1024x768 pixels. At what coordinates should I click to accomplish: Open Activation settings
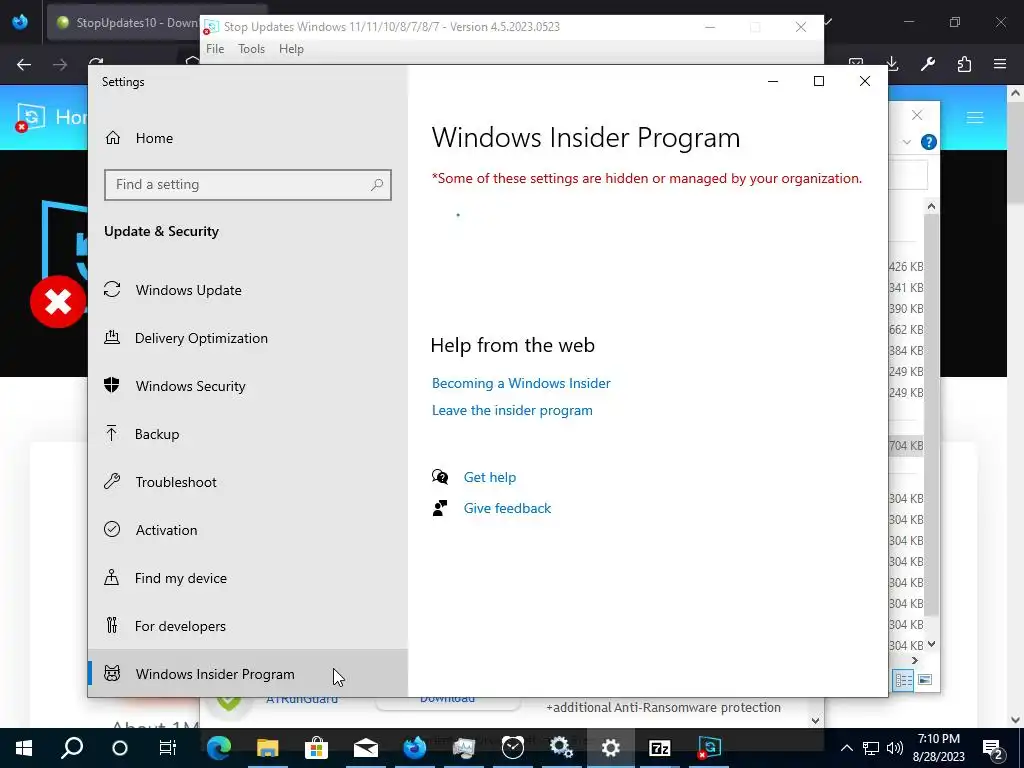166,530
